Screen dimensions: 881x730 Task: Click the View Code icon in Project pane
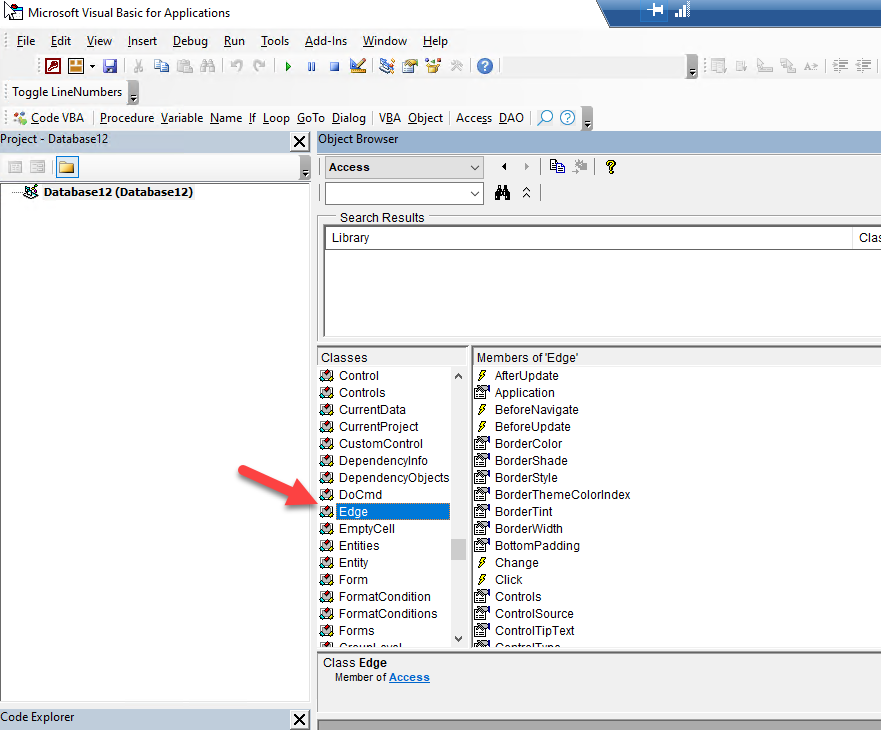point(15,167)
